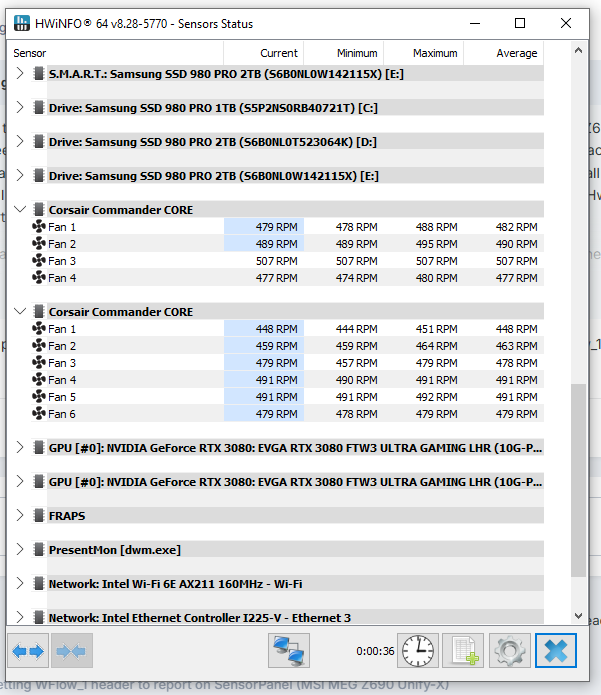Click the fan icon of Fan 5
The width and height of the screenshot is (601, 695).
coord(39,396)
